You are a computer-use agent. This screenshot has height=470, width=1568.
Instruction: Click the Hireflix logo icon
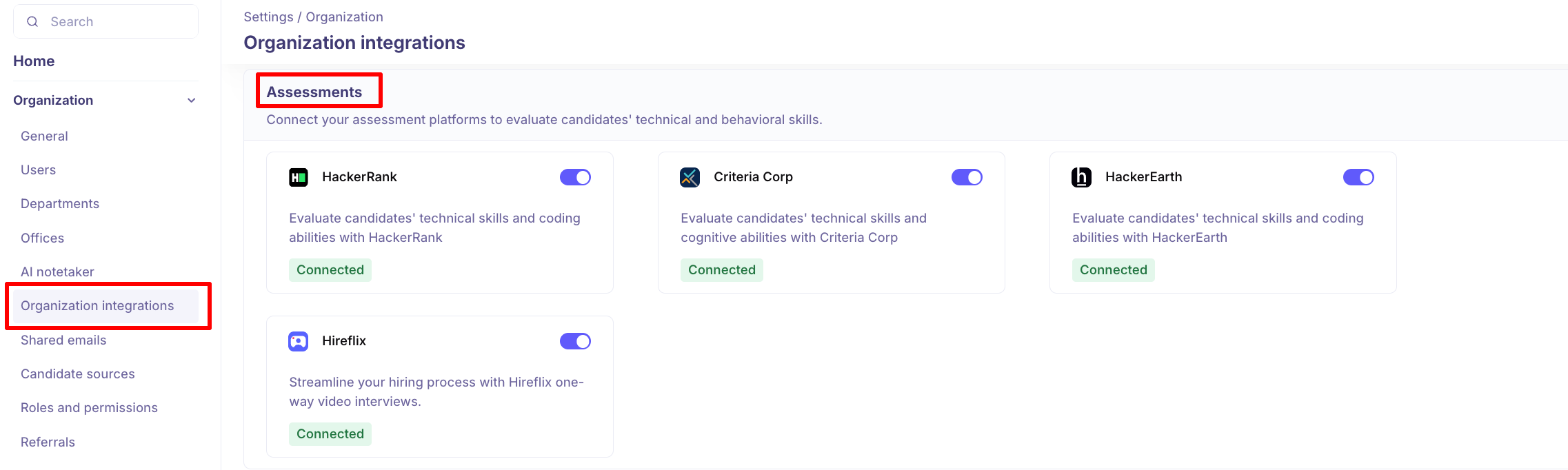[298, 341]
